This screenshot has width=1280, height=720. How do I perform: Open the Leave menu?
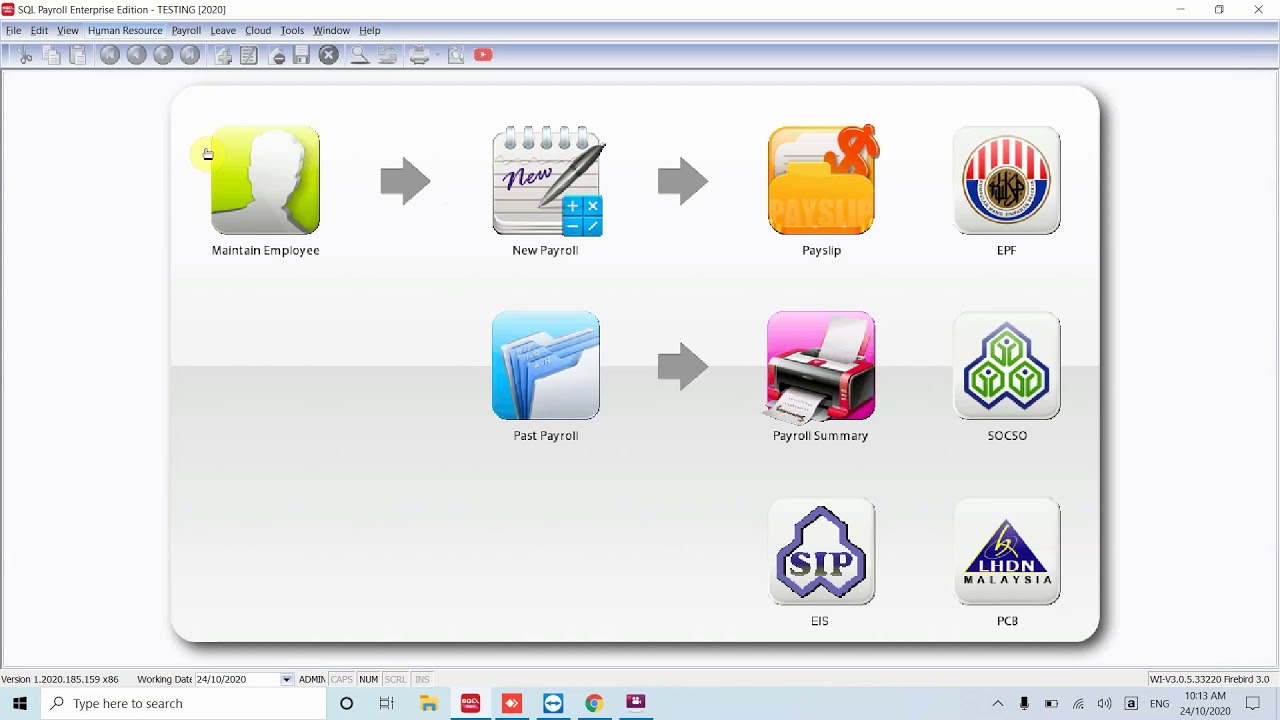223,31
